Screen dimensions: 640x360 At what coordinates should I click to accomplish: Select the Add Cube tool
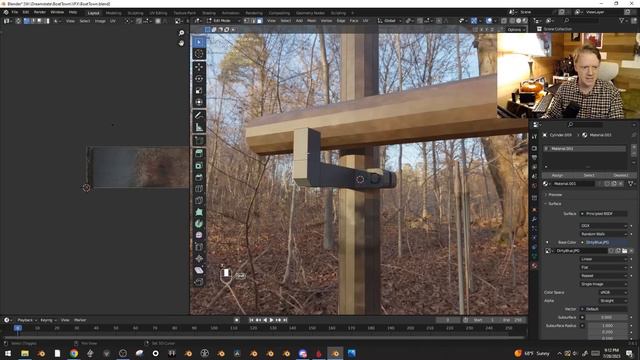199,140
